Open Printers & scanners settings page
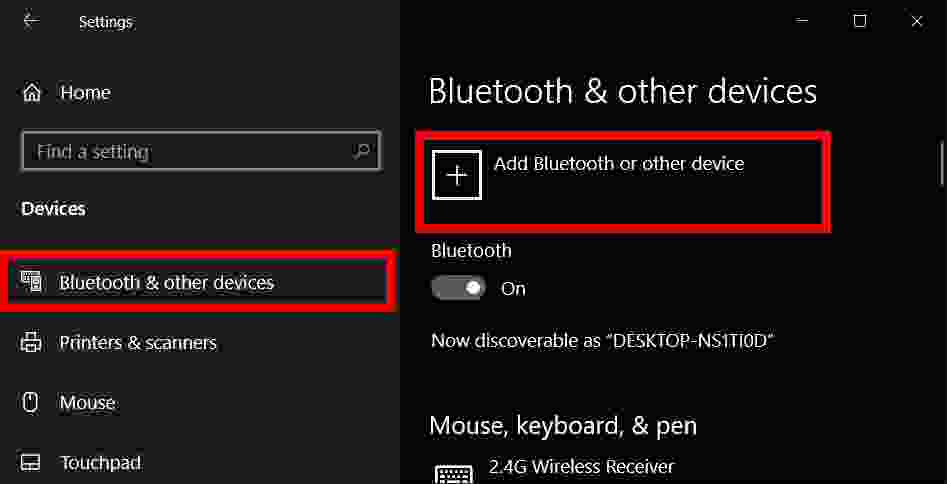947x484 pixels. click(138, 343)
